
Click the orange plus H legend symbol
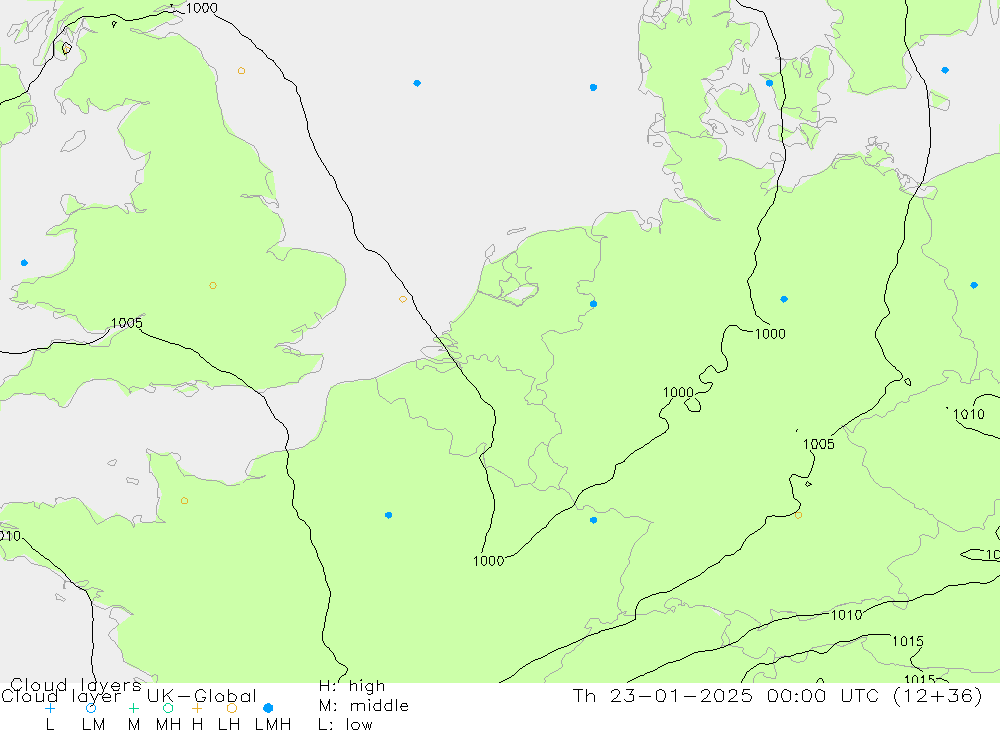click(197, 708)
